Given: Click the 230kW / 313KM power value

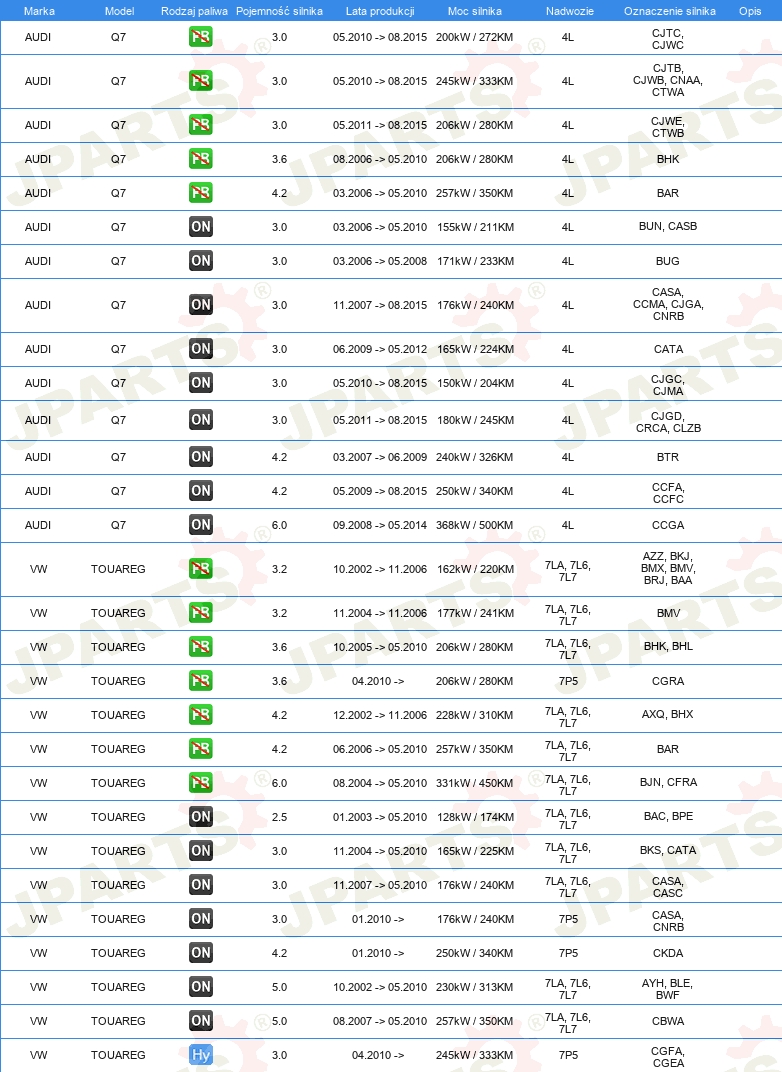Looking at the screenshot, I should coord(474,987).
